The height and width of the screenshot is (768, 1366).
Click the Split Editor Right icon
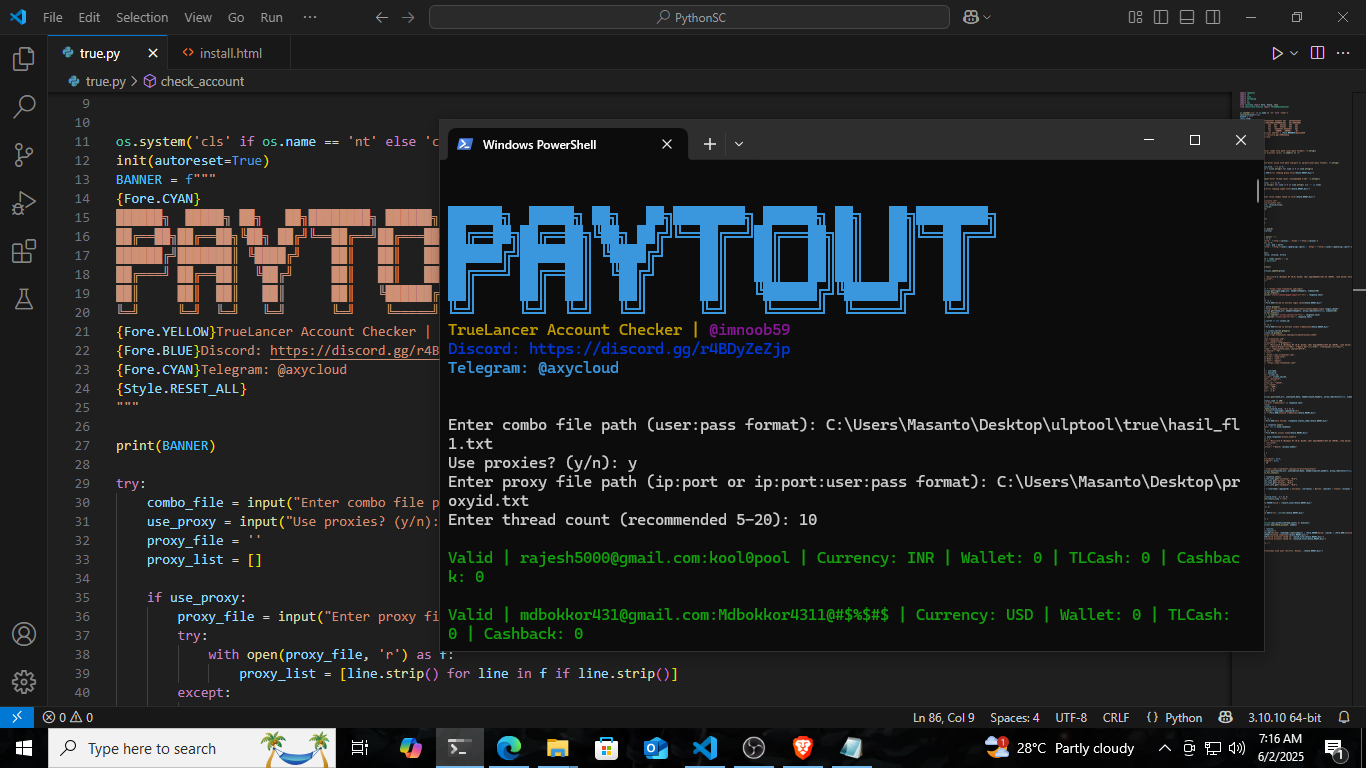pos(1317,53)
